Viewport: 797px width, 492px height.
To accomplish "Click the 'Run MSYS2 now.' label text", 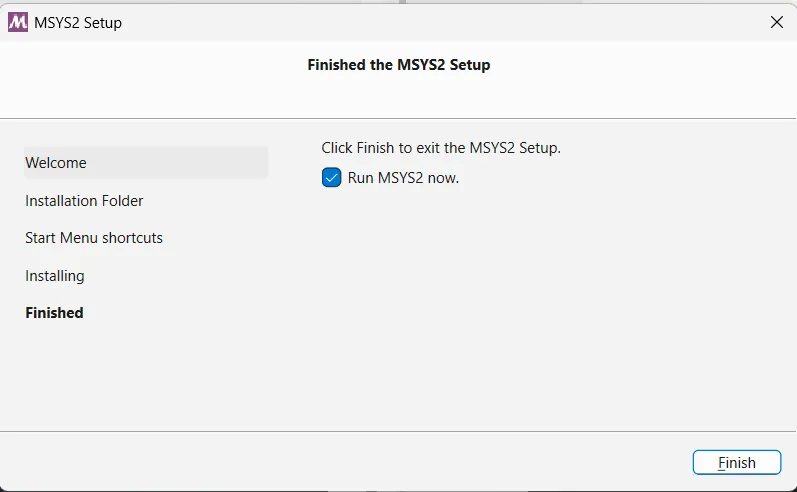I will [x=403, y=178].
